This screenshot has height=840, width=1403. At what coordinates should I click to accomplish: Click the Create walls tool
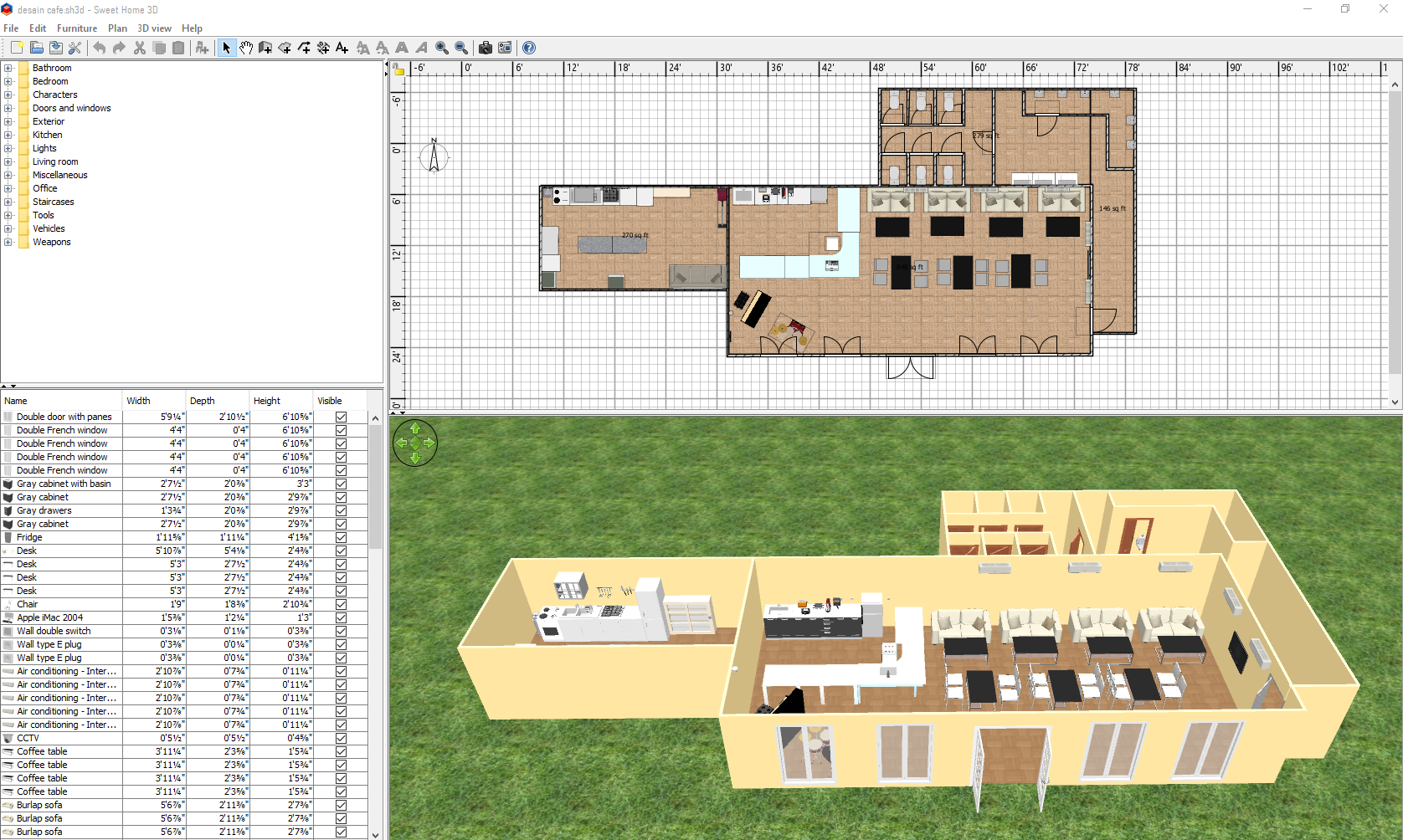pyautogui.click(x=265, y=48)
